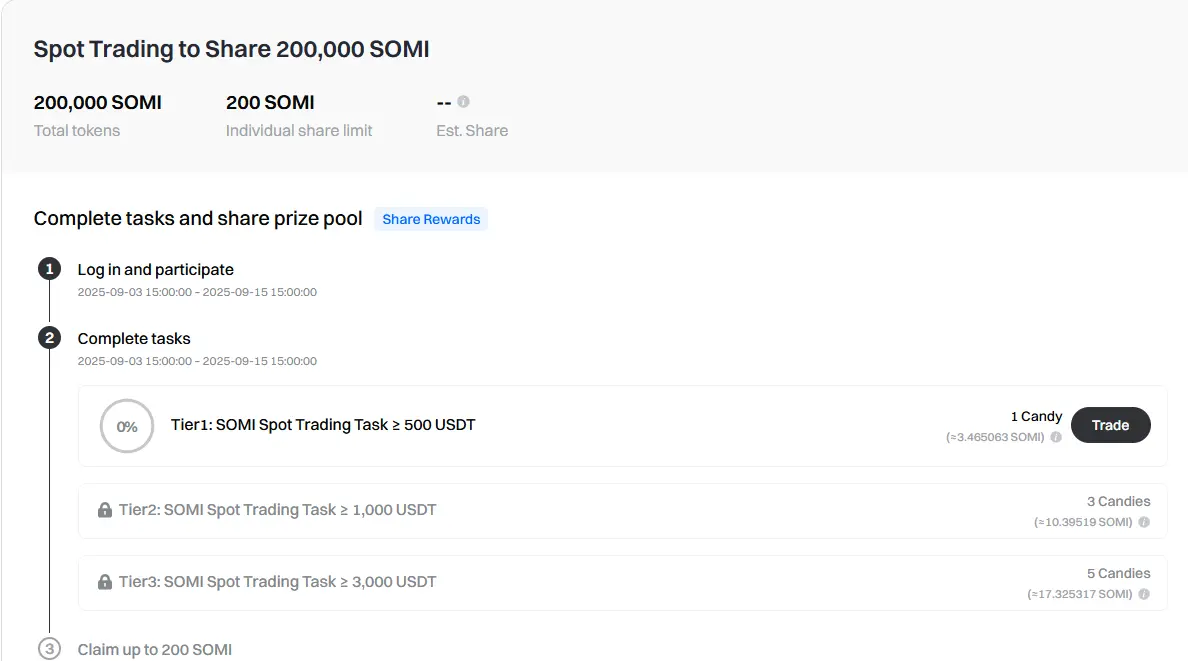Click the Complete tasks step heading
The height and width of the screenshot is (661, 1188).
click(134, 339)
